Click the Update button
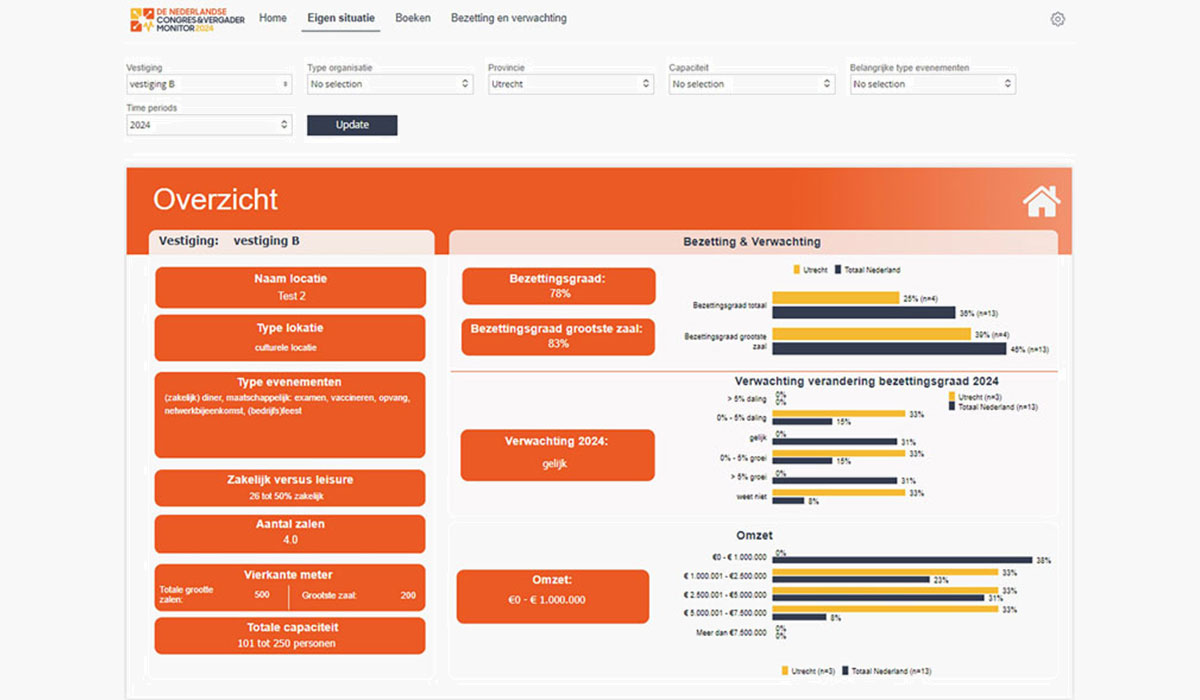The height and width of the screenshot is (700, 1200). 352,125
